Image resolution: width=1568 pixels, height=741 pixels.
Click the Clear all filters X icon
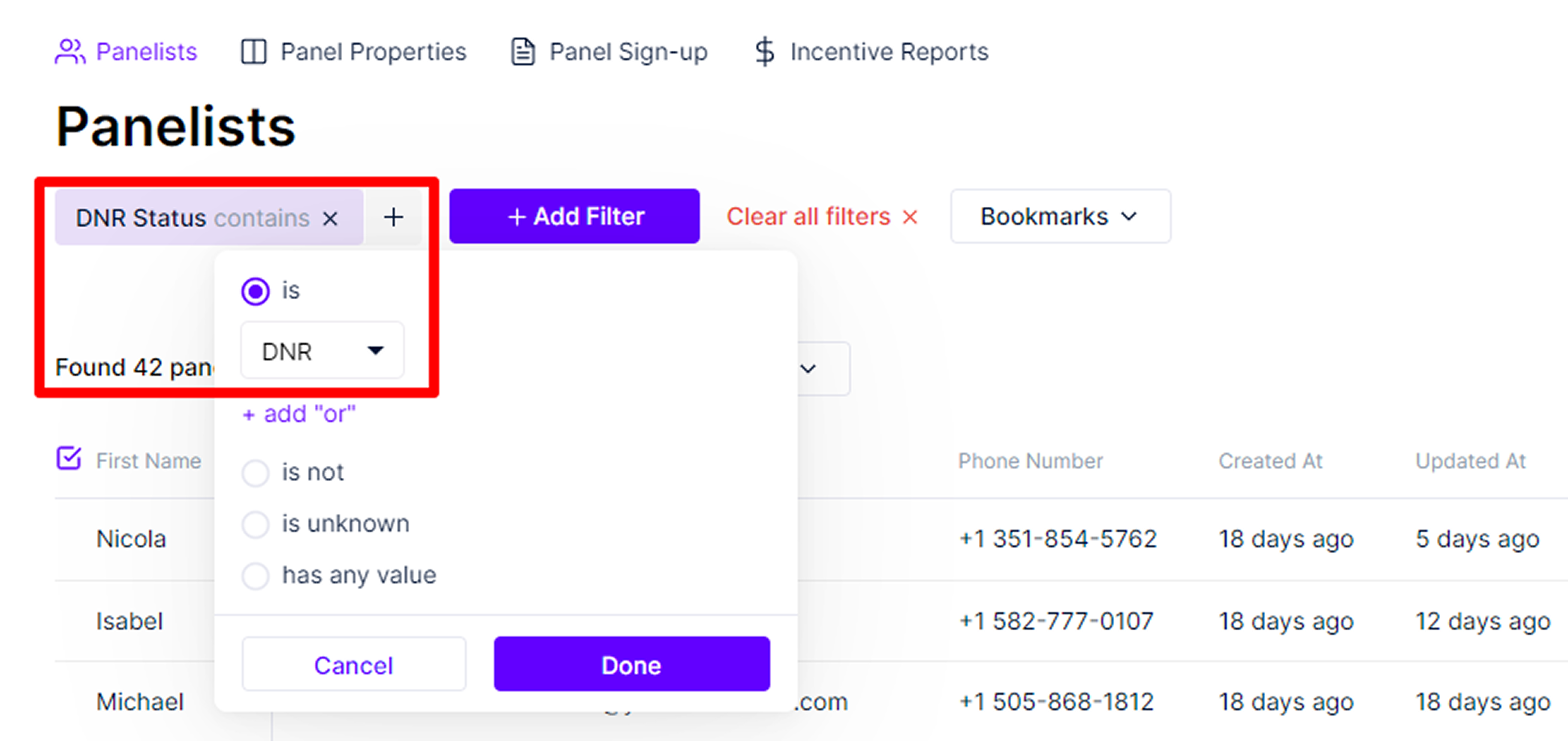click(909, 217)
